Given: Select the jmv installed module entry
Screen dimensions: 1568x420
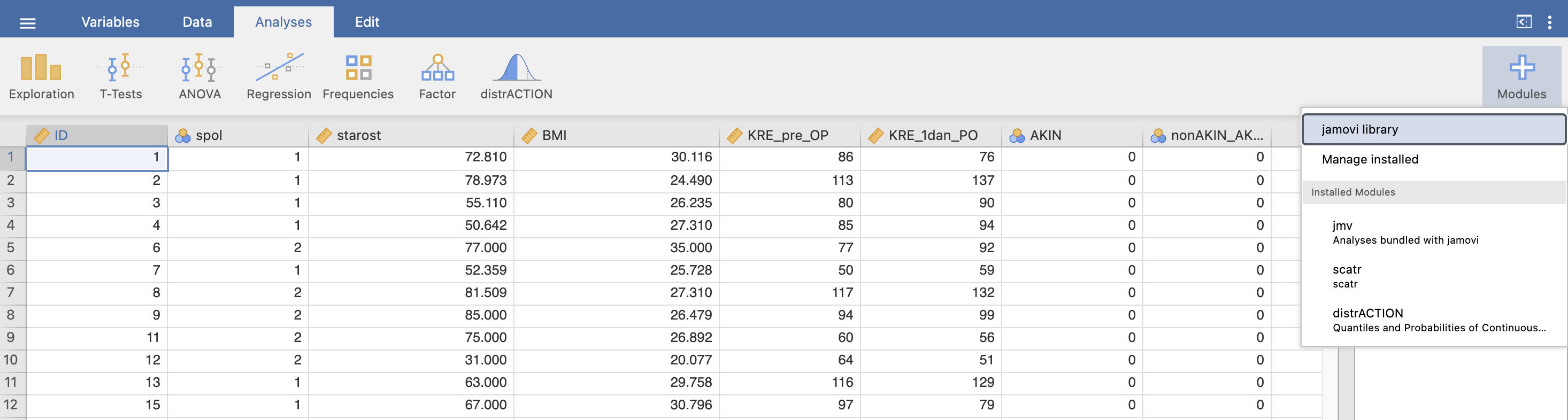Looking at the screenshot, I should coord(1434,233).
